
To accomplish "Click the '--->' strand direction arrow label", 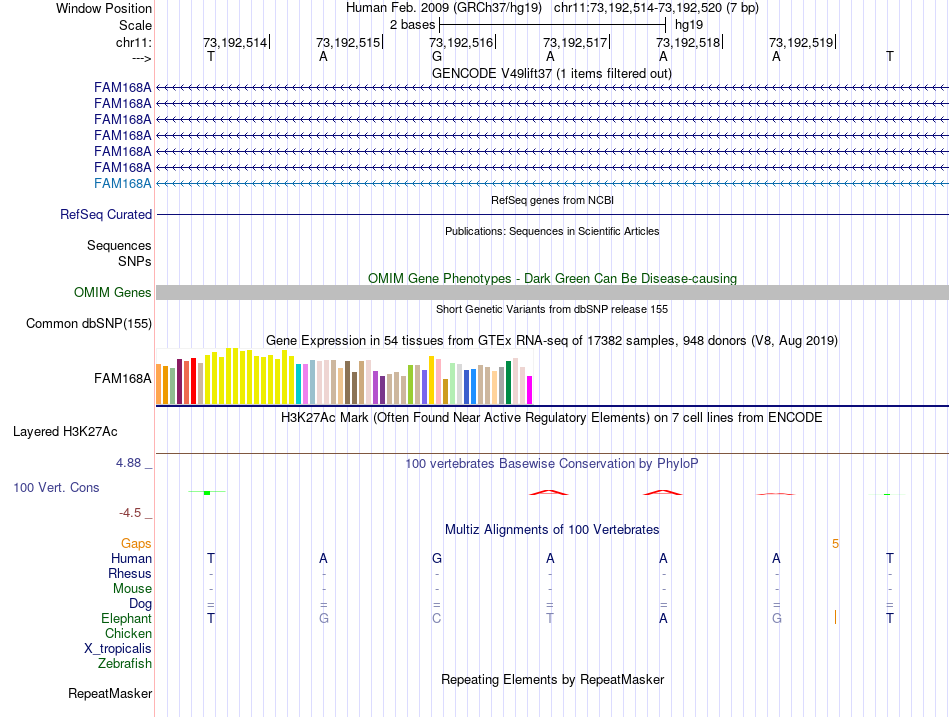I will click(x=142, y=58).
